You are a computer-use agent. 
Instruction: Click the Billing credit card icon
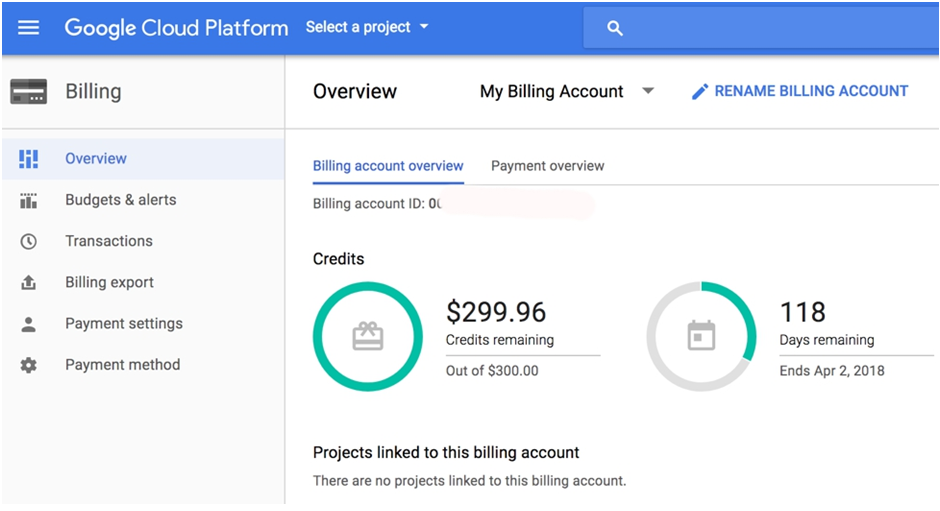[28, 92]
